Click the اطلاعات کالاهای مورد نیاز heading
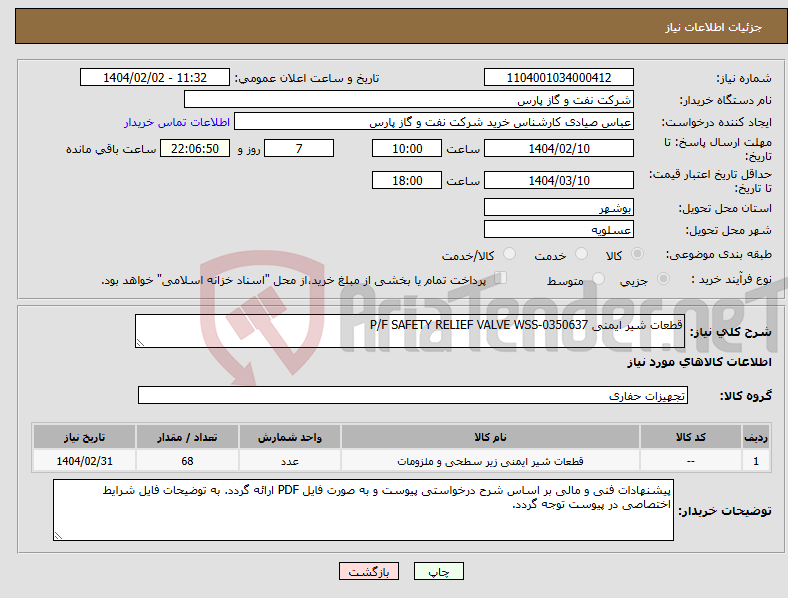 (699, 362)
